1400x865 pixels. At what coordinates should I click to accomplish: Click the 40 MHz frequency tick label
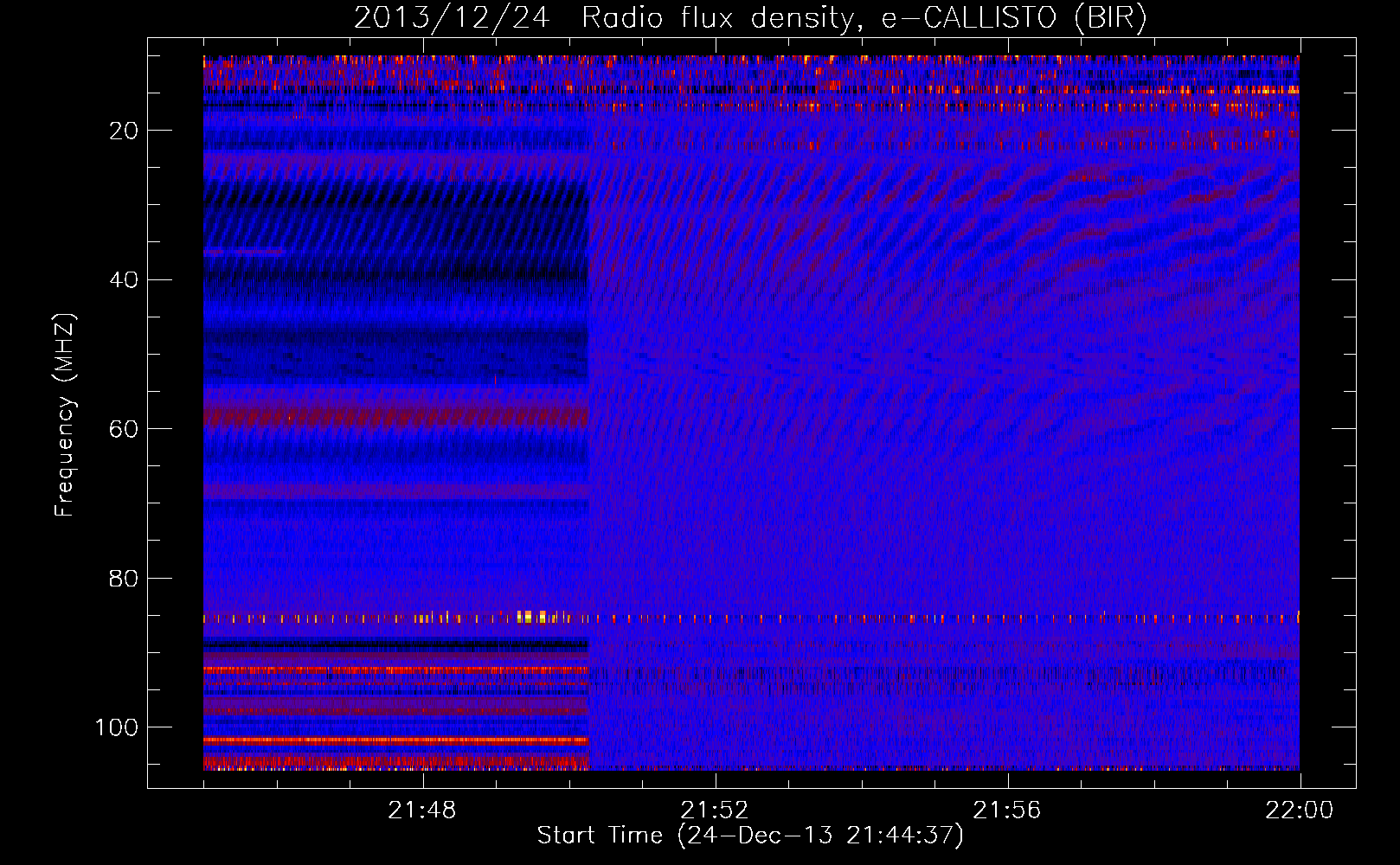pos(124,280)
